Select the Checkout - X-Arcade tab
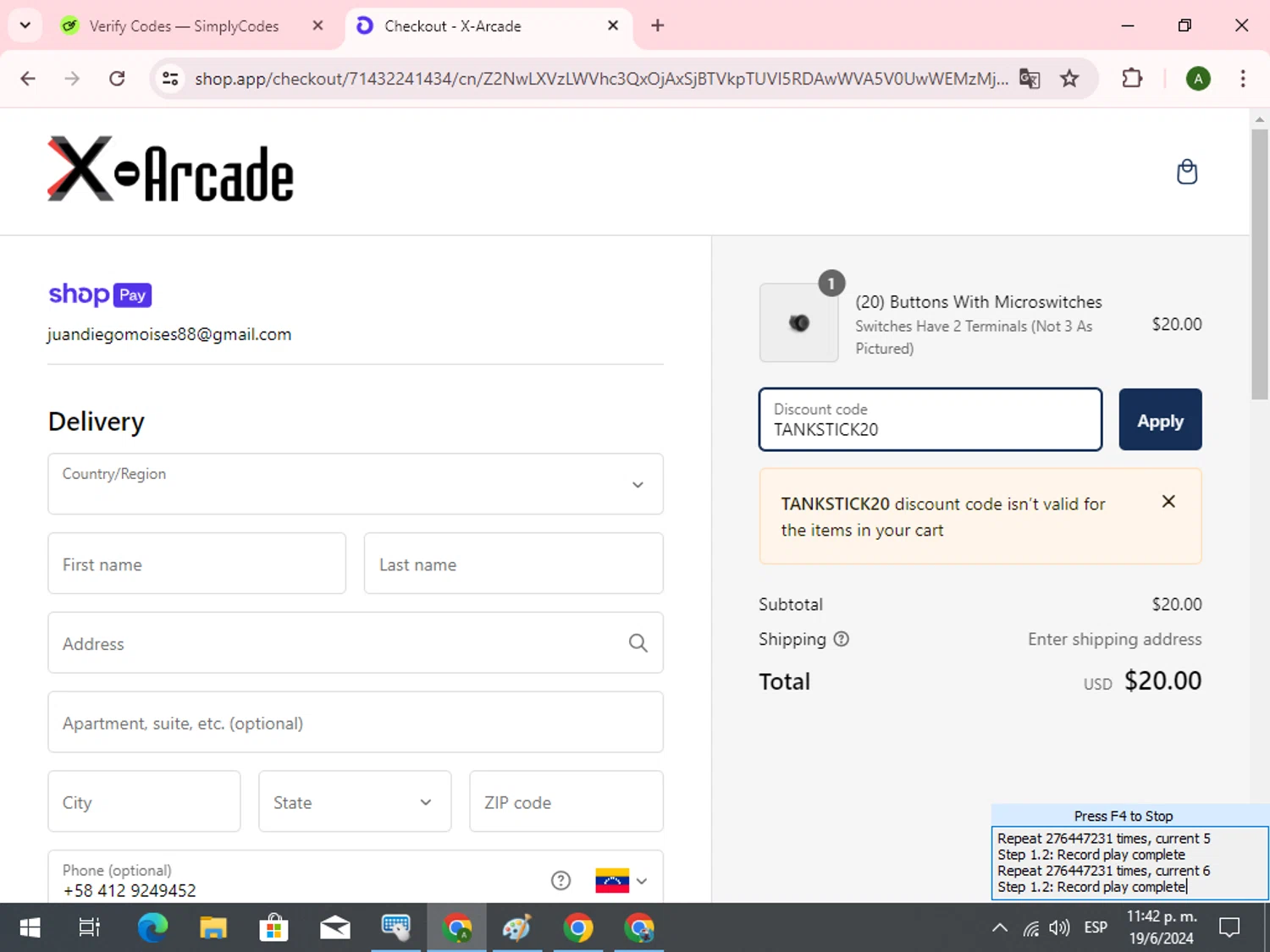Viewport: 1270px width, 952px height. point(489,25)
